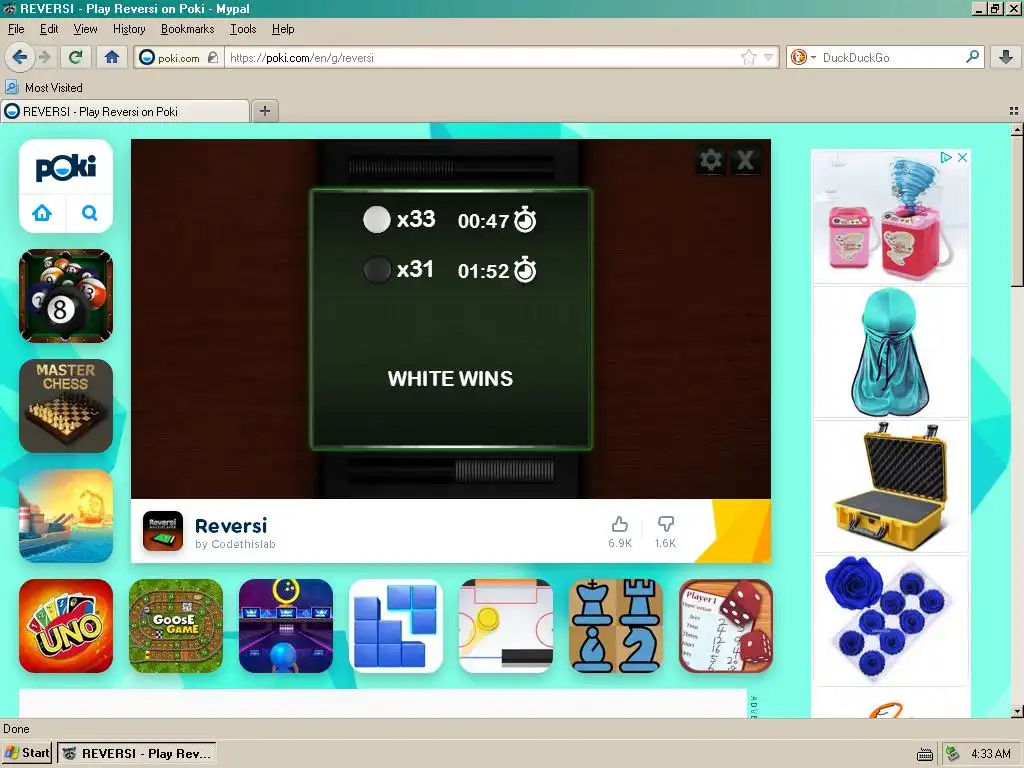Open the History menu
Screen dimensions: 1024x768
129,29
